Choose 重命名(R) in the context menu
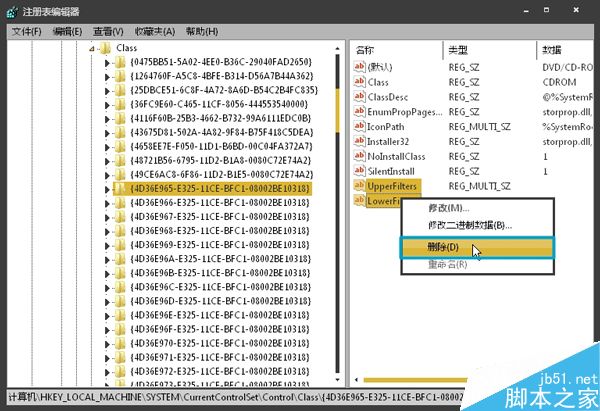This screenshot has width=600, height=411. (x=447, y=264)
